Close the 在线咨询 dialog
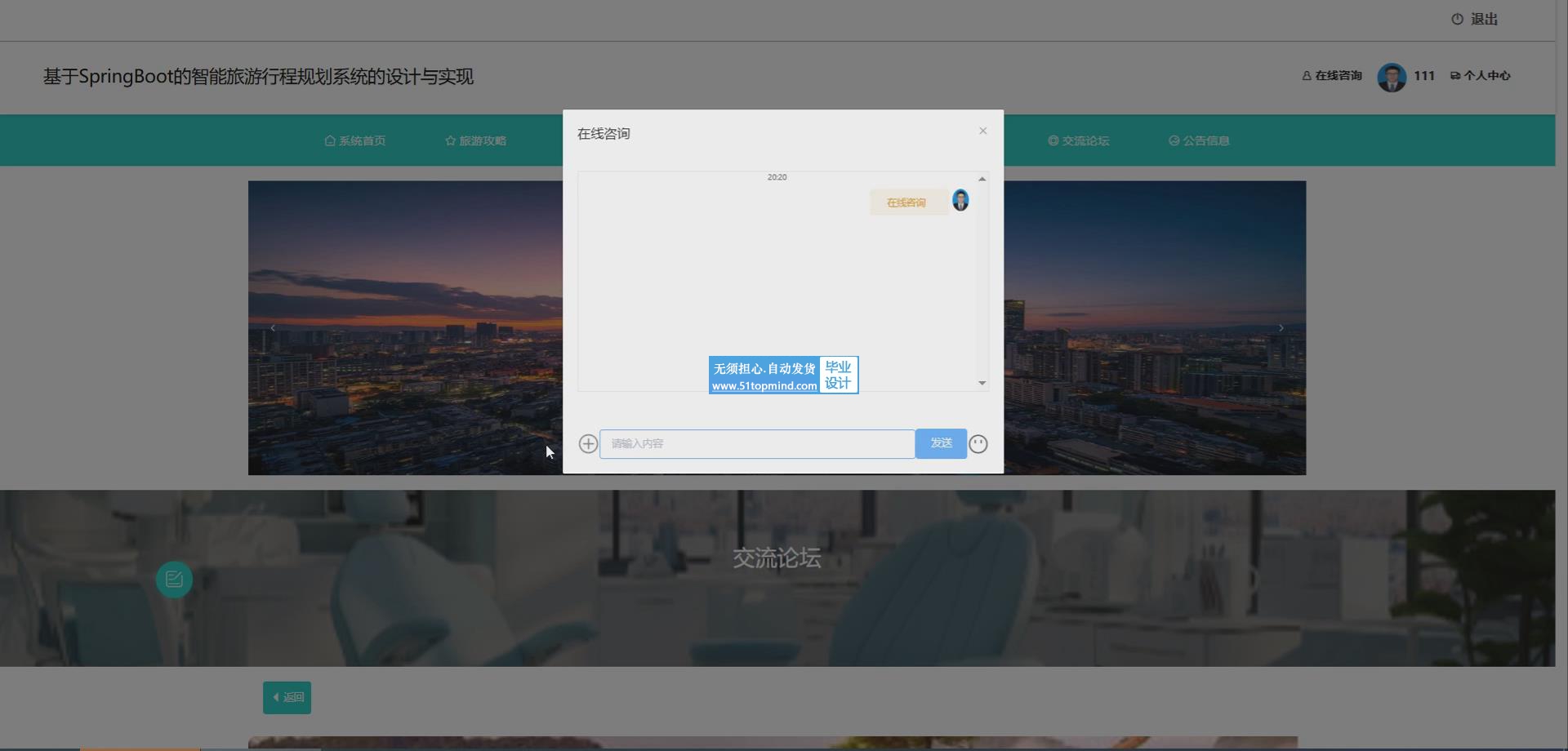This screenshot has width=1568, height=751. 982,131
